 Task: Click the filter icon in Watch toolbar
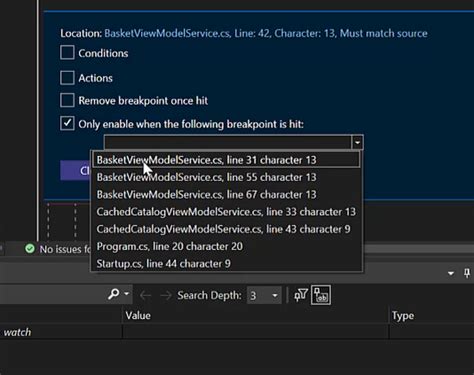pyautogui.click(x=300, y=295)
